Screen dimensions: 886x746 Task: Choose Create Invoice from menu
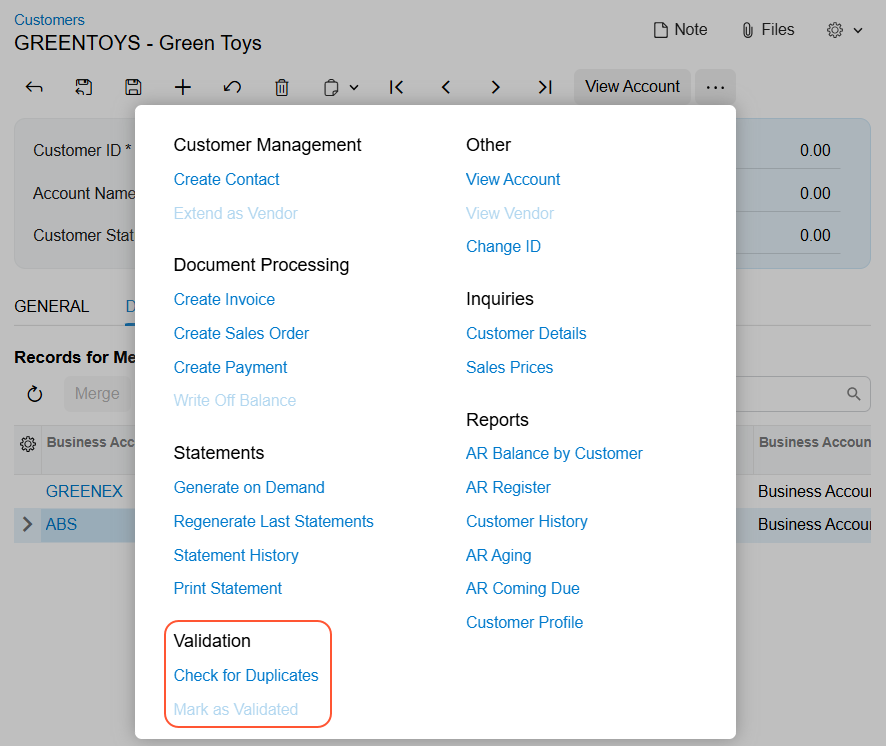224,299
